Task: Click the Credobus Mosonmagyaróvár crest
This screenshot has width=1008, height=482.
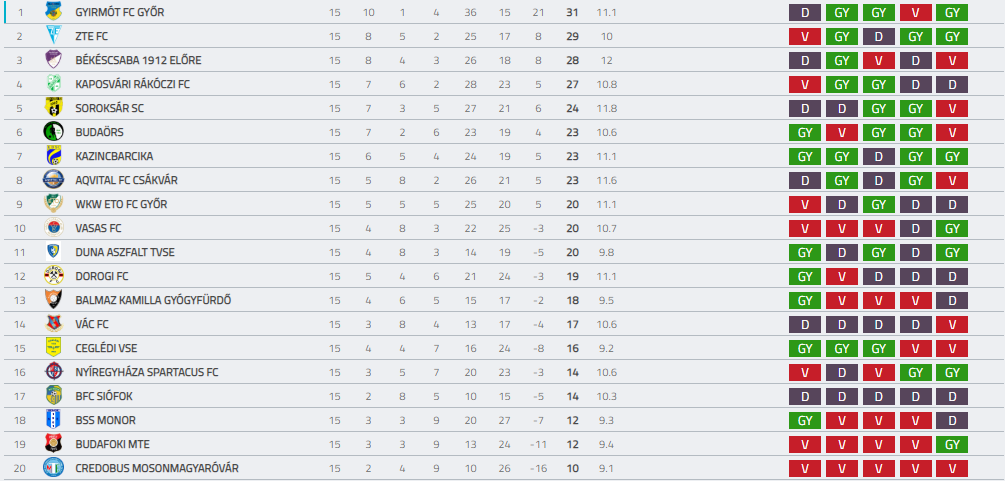Action: 53,468
